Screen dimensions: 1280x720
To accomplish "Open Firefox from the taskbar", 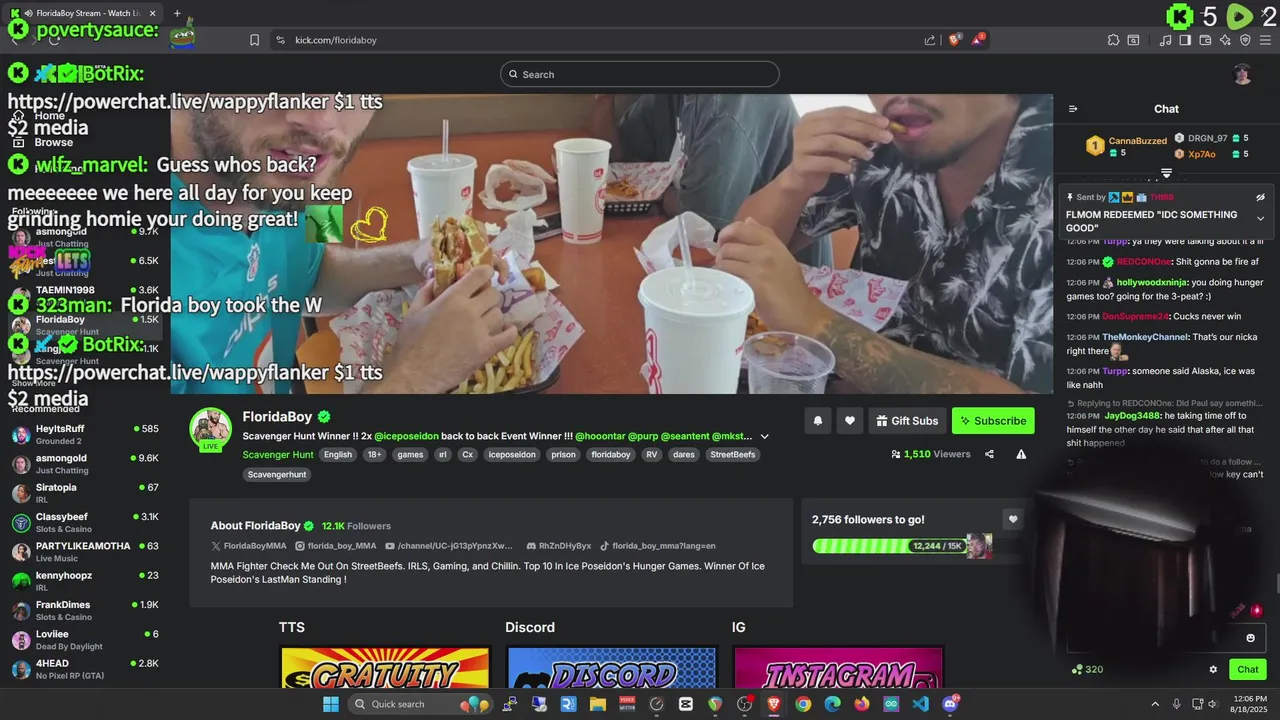I will pyautogui.click(x=862, y=704).
